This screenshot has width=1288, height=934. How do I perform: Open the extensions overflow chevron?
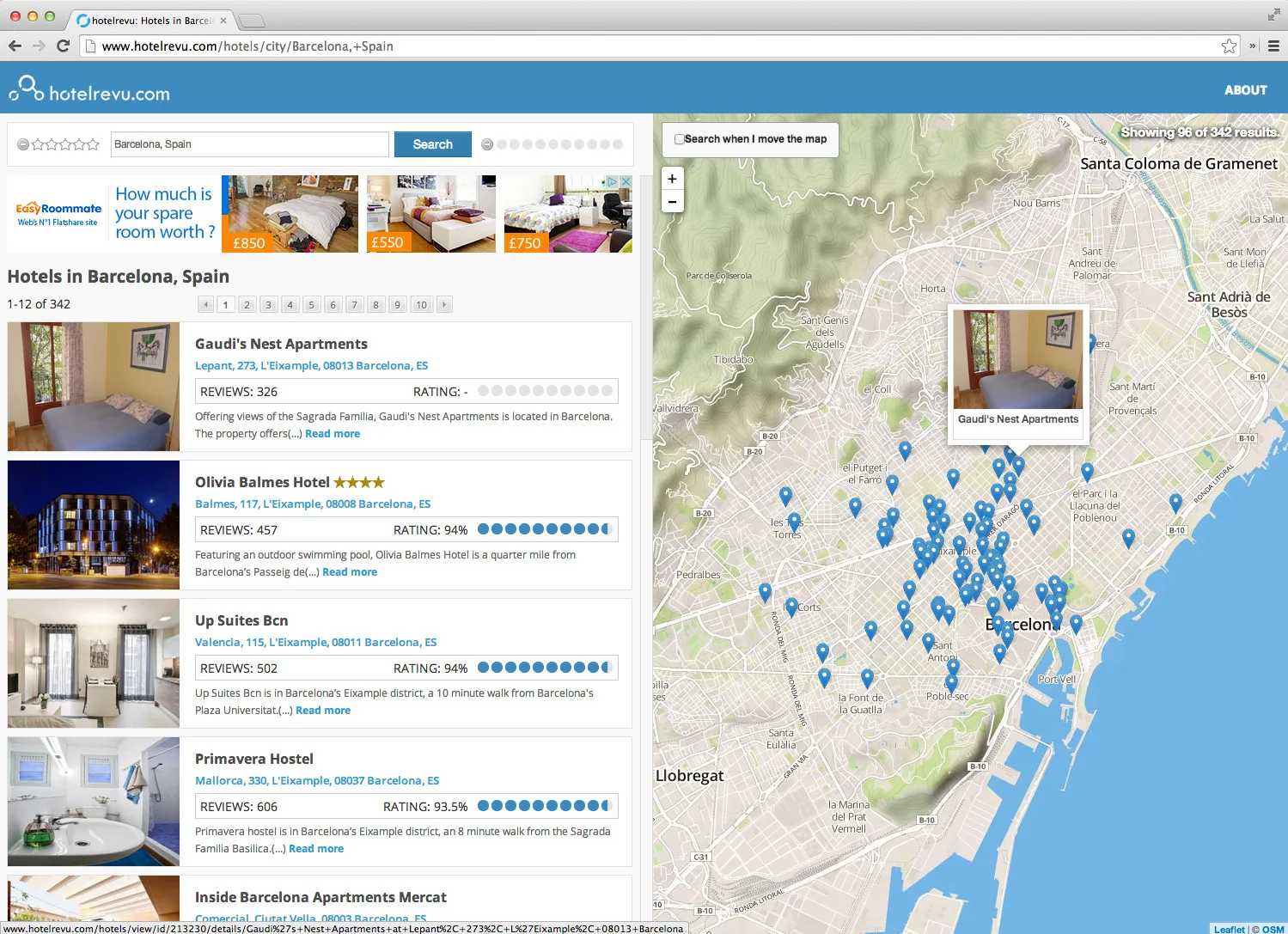1253,46
